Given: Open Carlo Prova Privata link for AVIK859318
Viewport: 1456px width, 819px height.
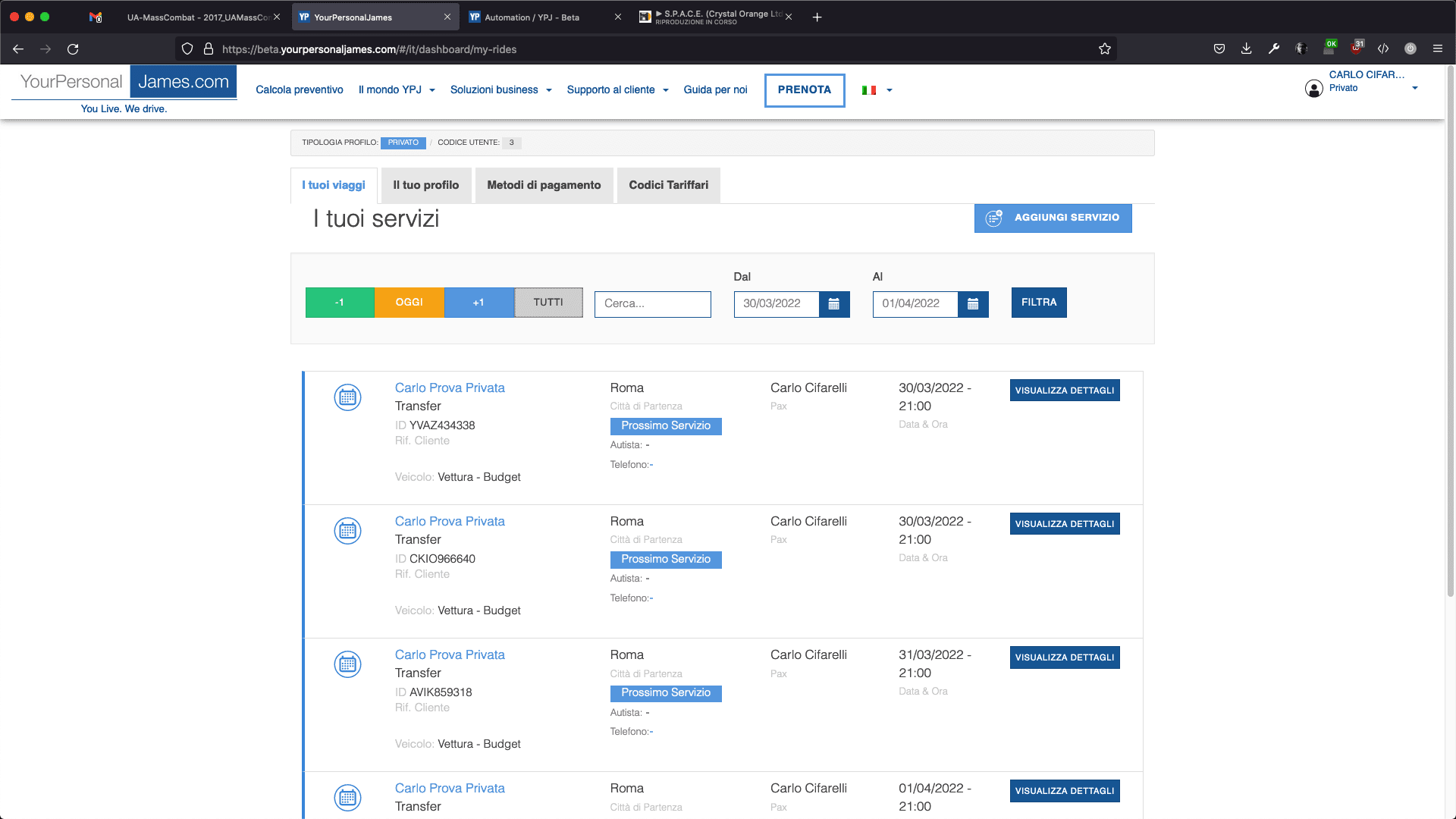Looking at the screenshot, I should coord(450,655).
